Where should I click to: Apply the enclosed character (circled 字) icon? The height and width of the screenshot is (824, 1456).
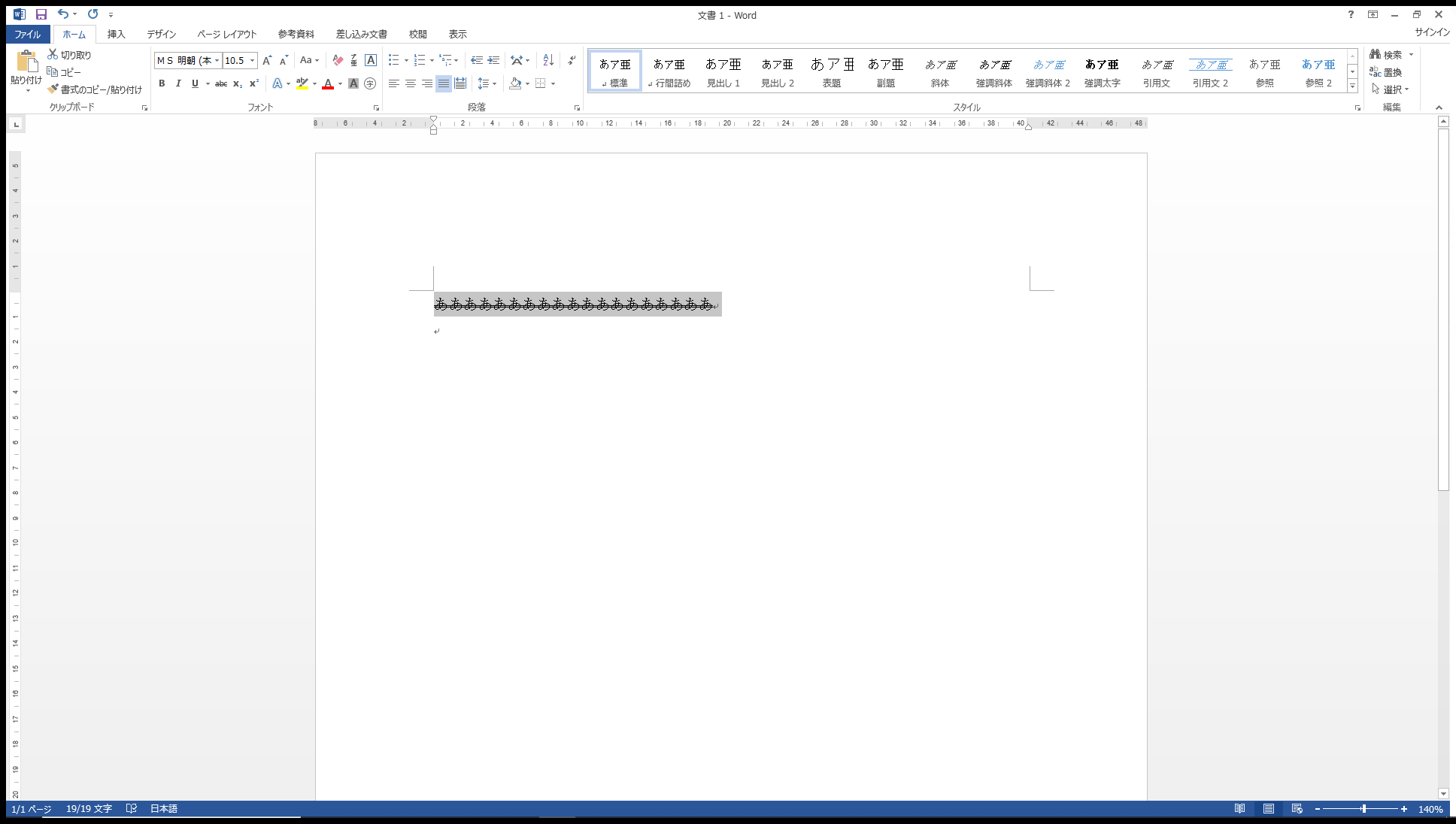(370, 83)
